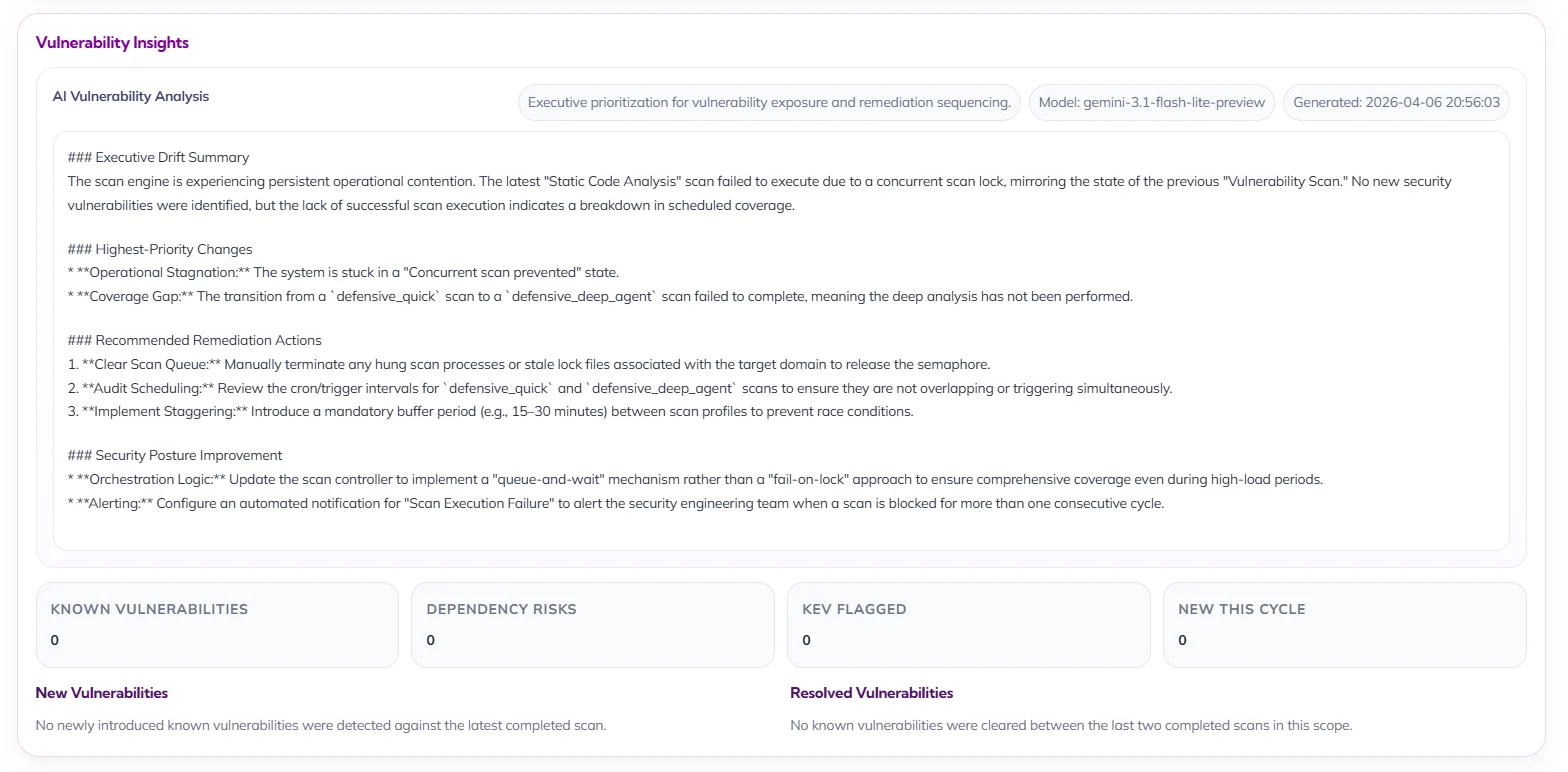Click the Highest-Priority Changes heading text
The image size is (1568, 772).
pyautogui.click(x=160, y=249)
